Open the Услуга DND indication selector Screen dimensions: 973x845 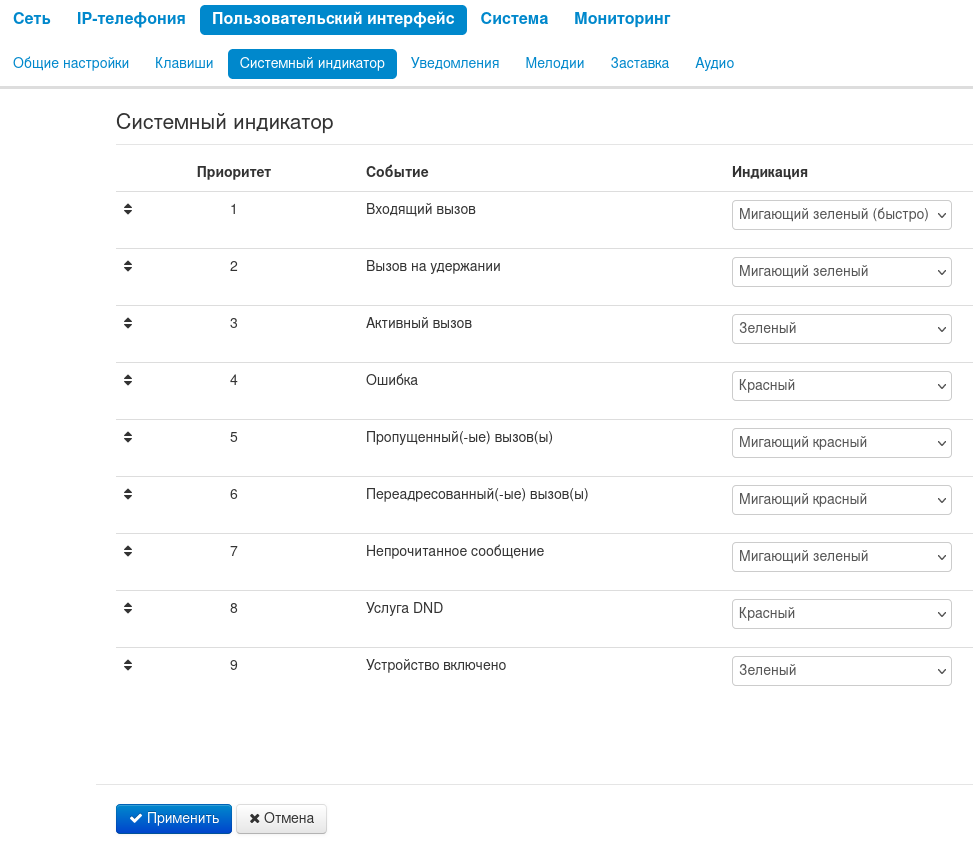(x=841, y=614)
